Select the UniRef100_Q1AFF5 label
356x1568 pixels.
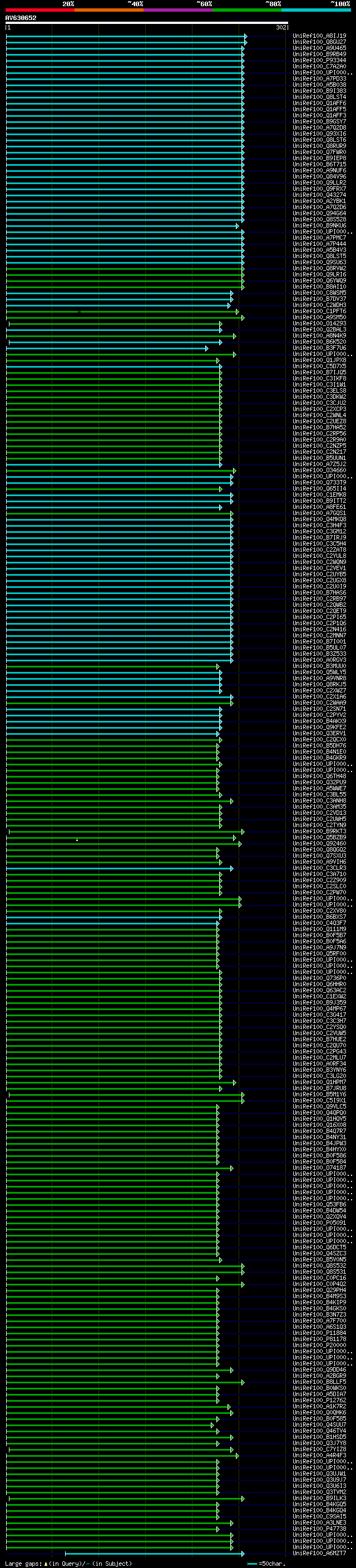(319, 109)
